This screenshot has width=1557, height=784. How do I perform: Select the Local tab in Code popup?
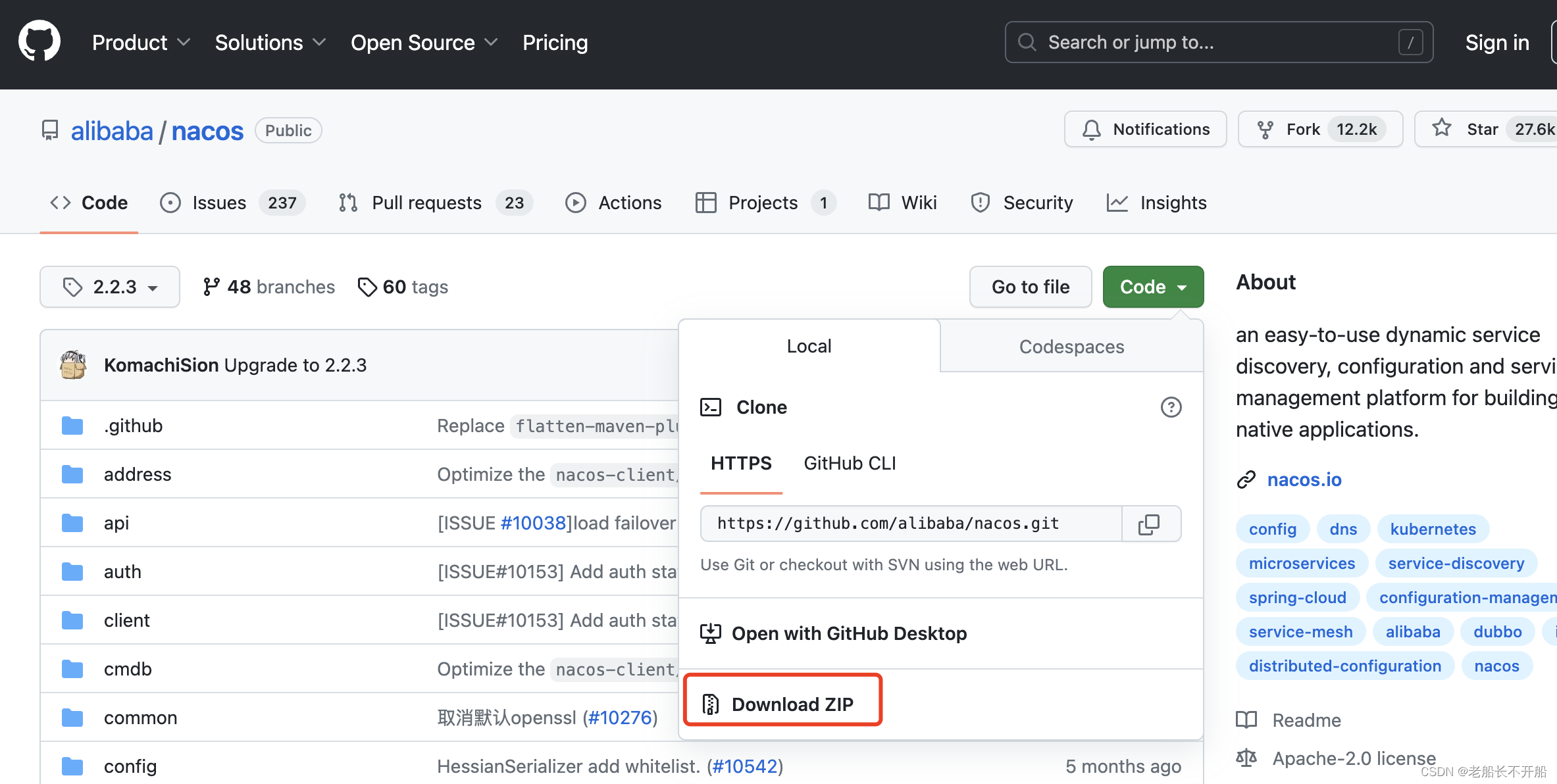809,346
